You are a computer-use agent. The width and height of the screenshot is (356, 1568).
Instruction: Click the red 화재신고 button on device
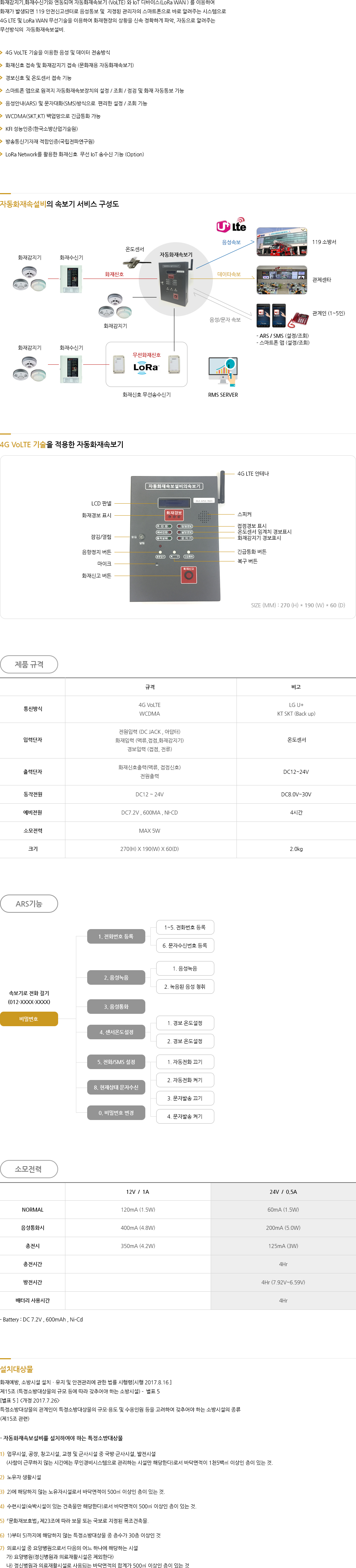(x=188, y=574)
